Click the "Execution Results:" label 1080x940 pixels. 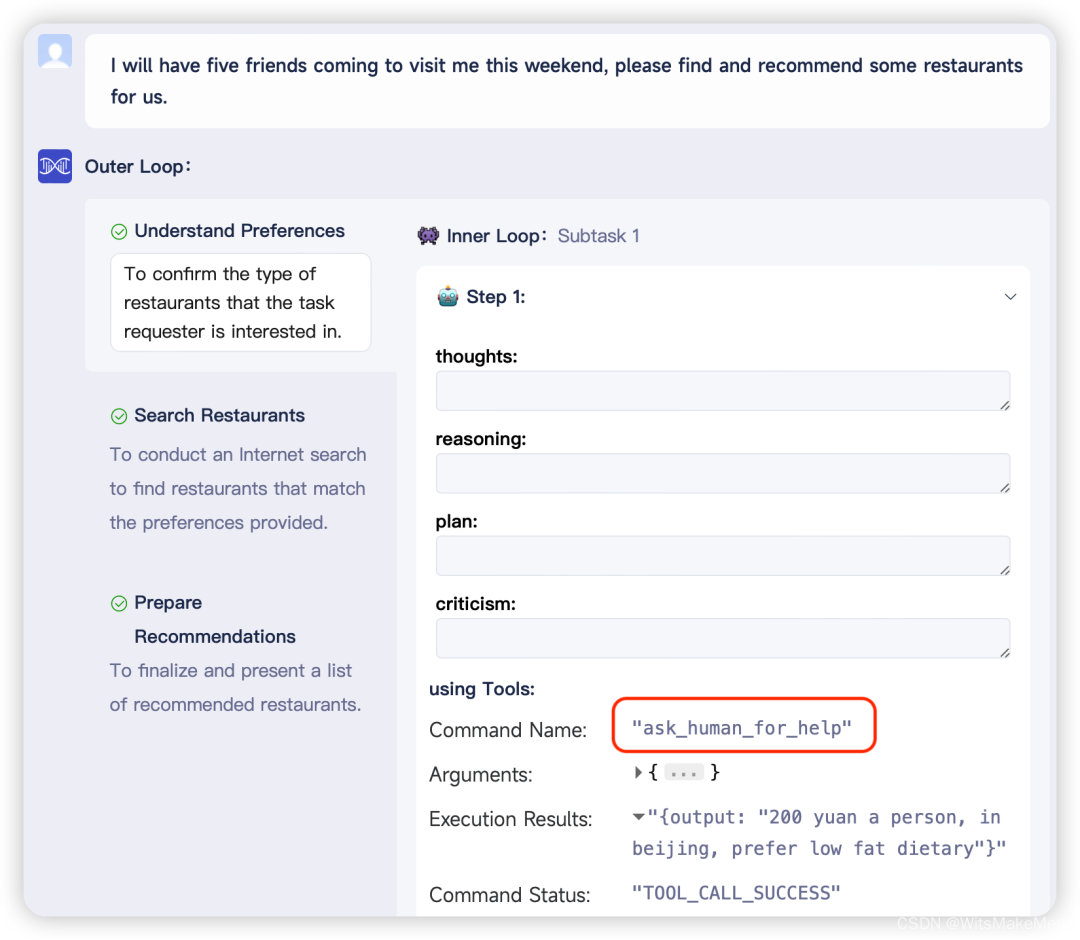(511, 819)
